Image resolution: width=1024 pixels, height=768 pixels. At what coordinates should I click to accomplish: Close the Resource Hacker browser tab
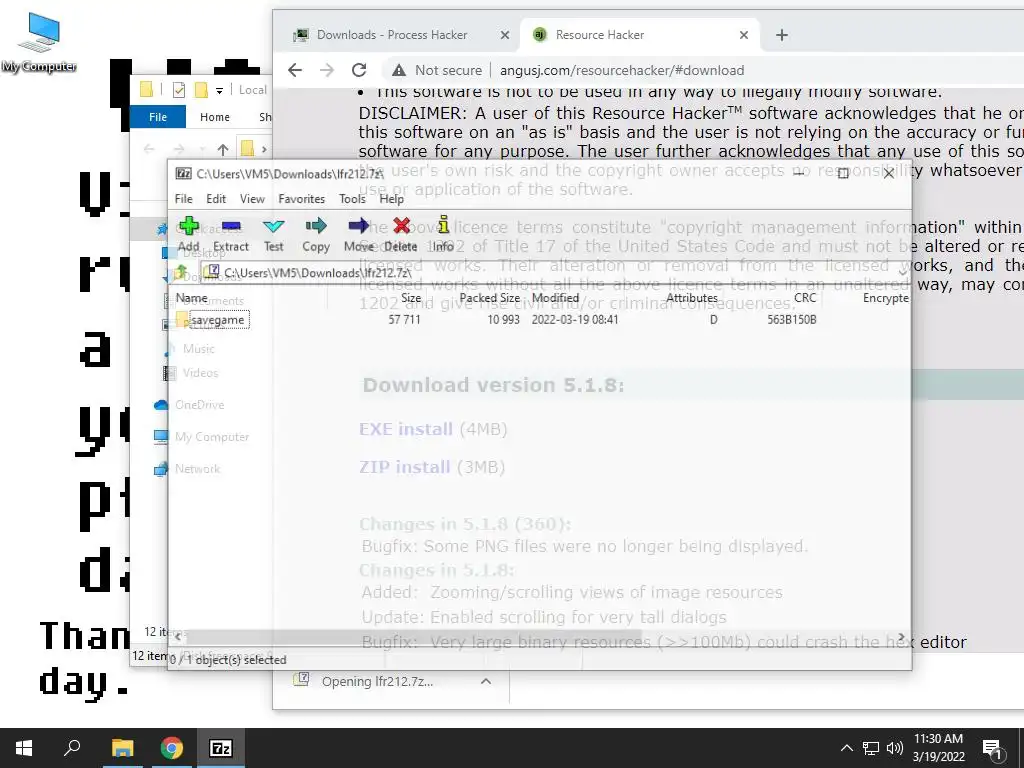pyautogui.click(x=744, y=35)
